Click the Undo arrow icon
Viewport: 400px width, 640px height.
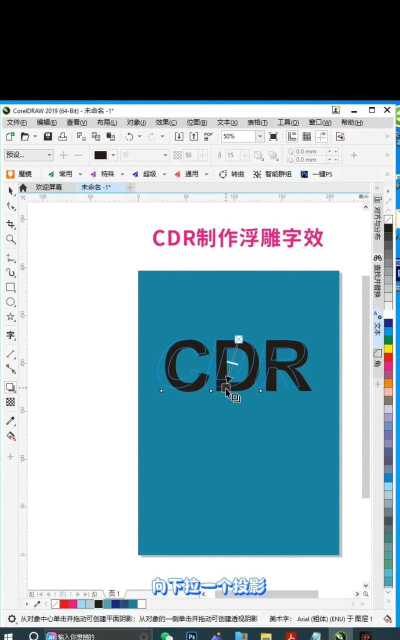129,136
